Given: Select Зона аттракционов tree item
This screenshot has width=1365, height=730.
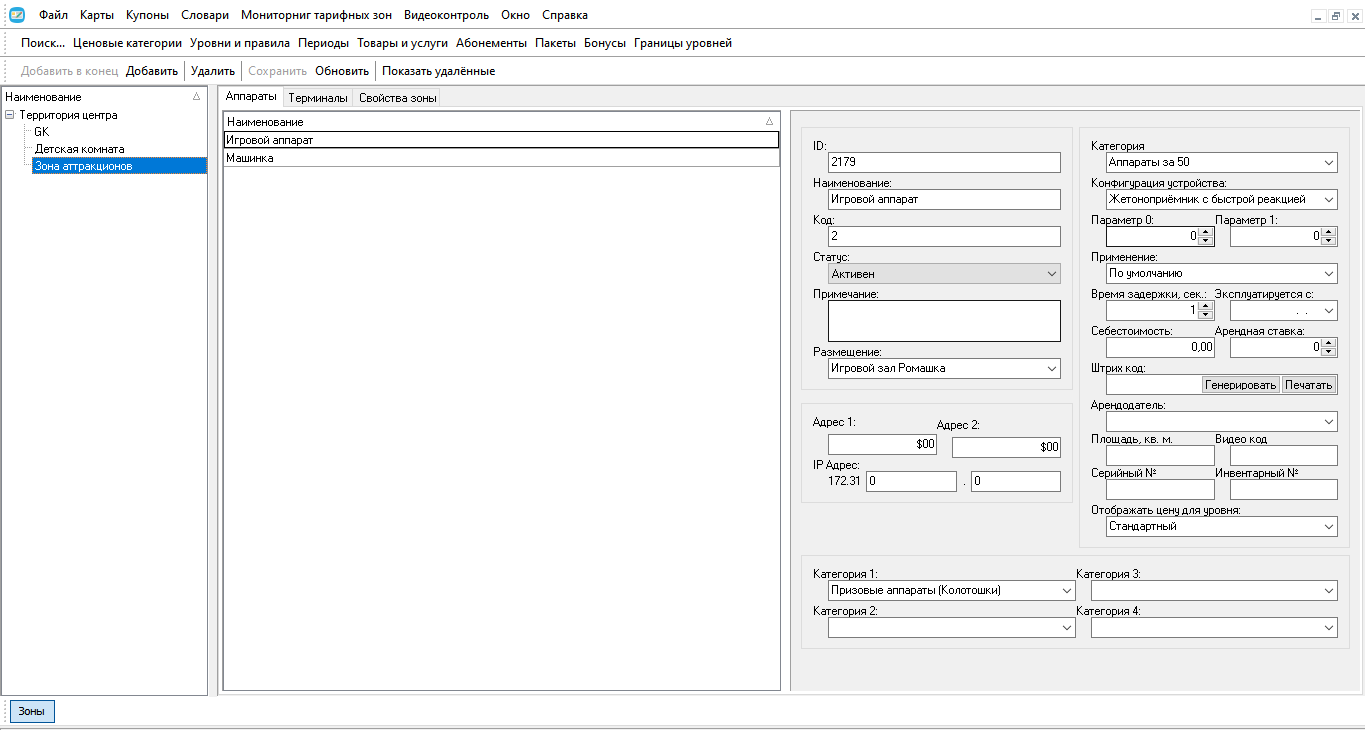Looking at the screenshot, I should (119, 166).
